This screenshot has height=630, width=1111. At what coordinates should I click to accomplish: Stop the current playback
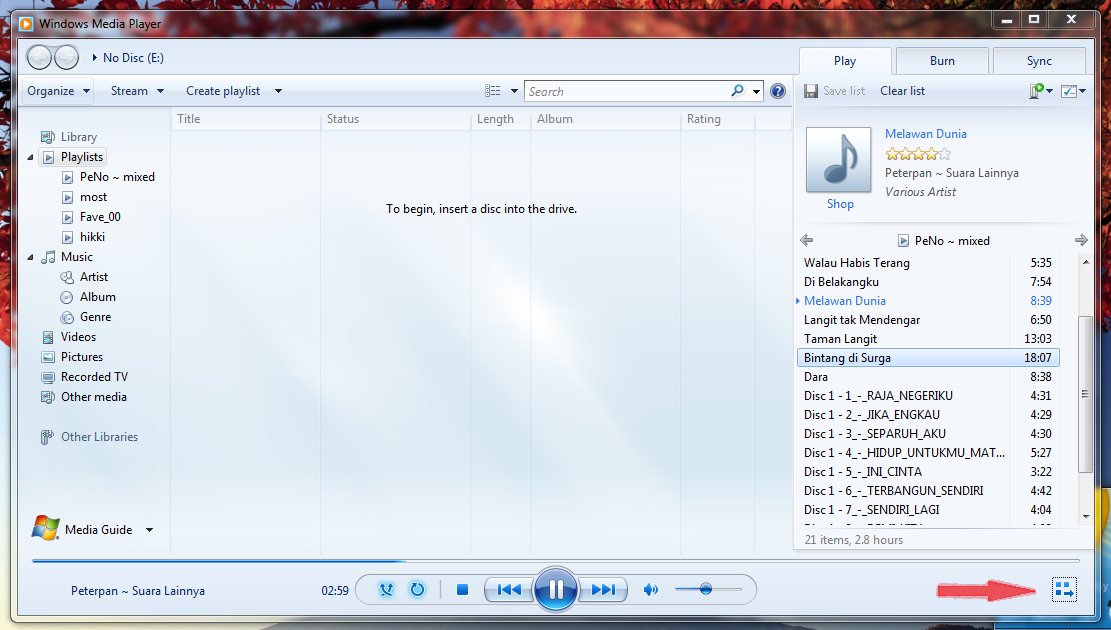click(463, 590)
